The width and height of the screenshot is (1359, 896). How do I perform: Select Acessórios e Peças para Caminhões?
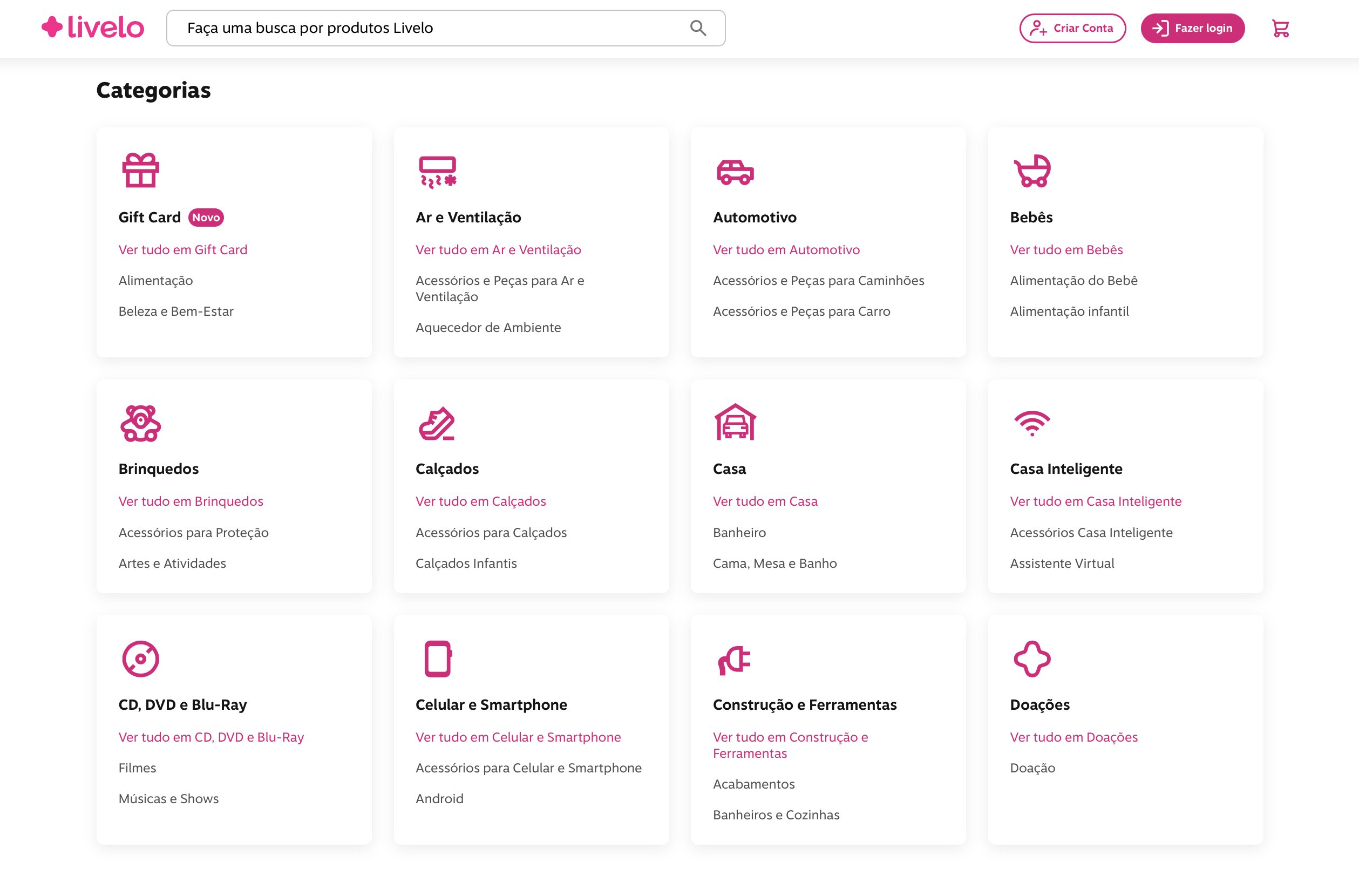(x=818, y=281)
